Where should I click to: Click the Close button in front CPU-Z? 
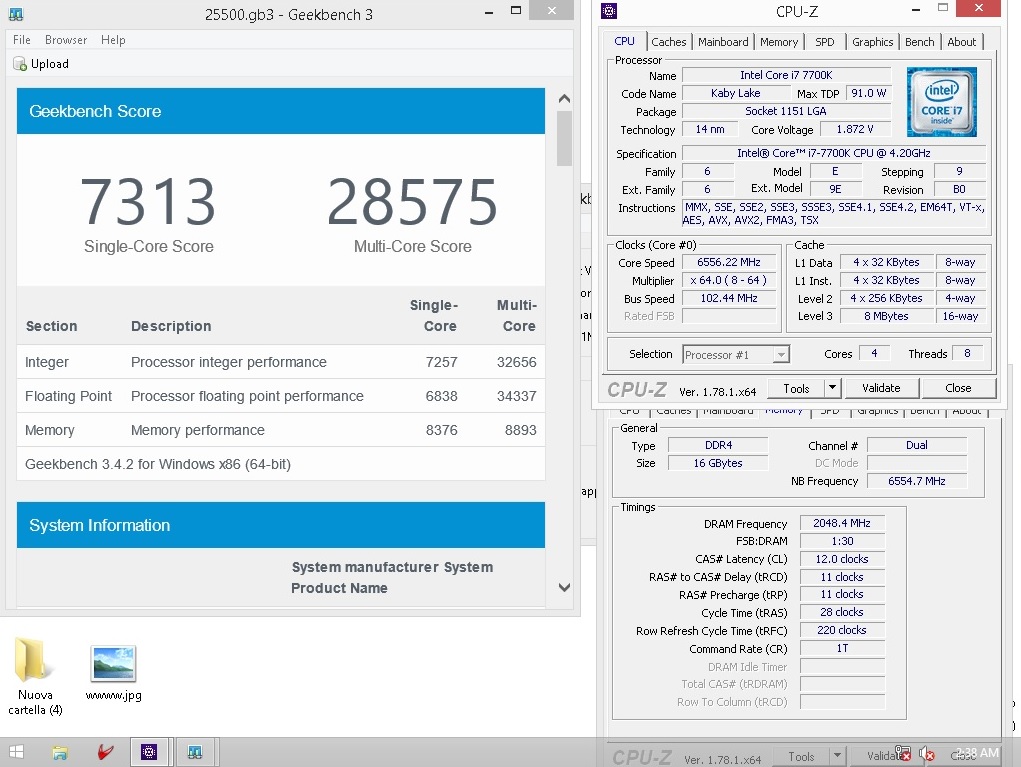(958, 388)
